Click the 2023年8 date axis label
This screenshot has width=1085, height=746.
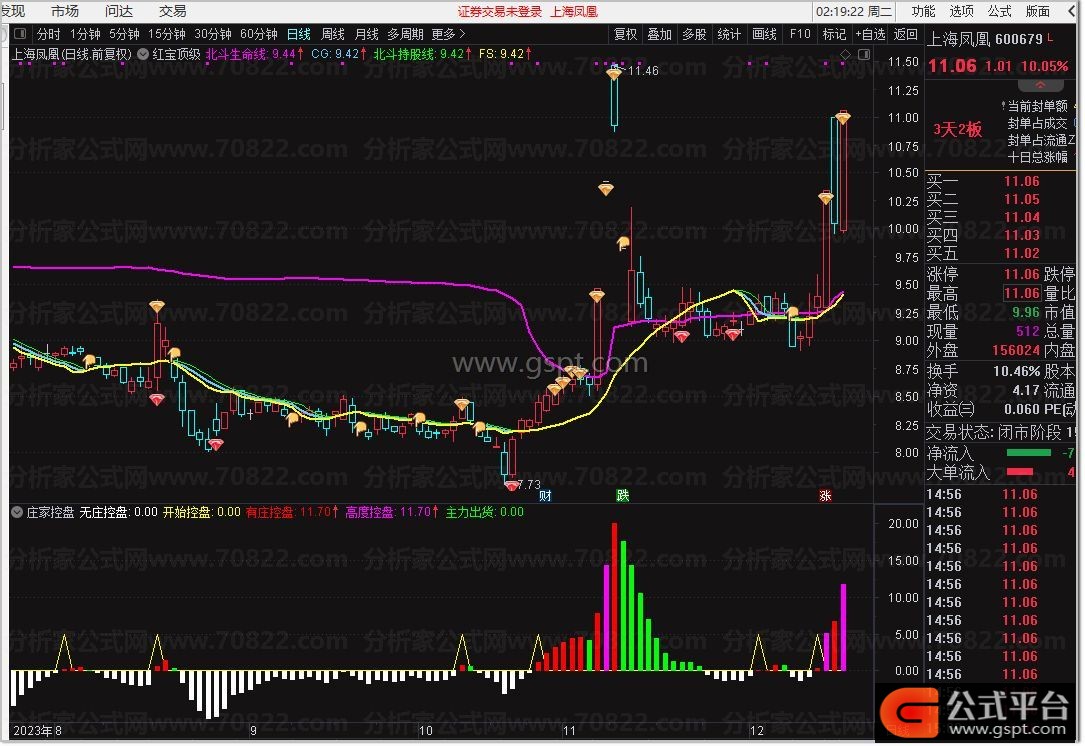[37, 731]
